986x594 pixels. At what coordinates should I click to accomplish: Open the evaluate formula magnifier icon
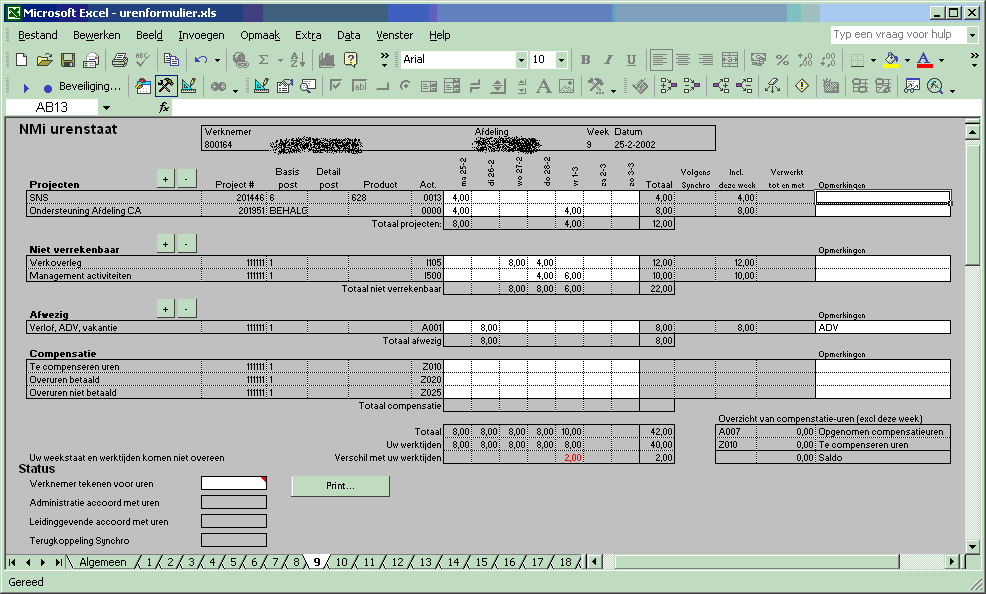coord(935,86)
